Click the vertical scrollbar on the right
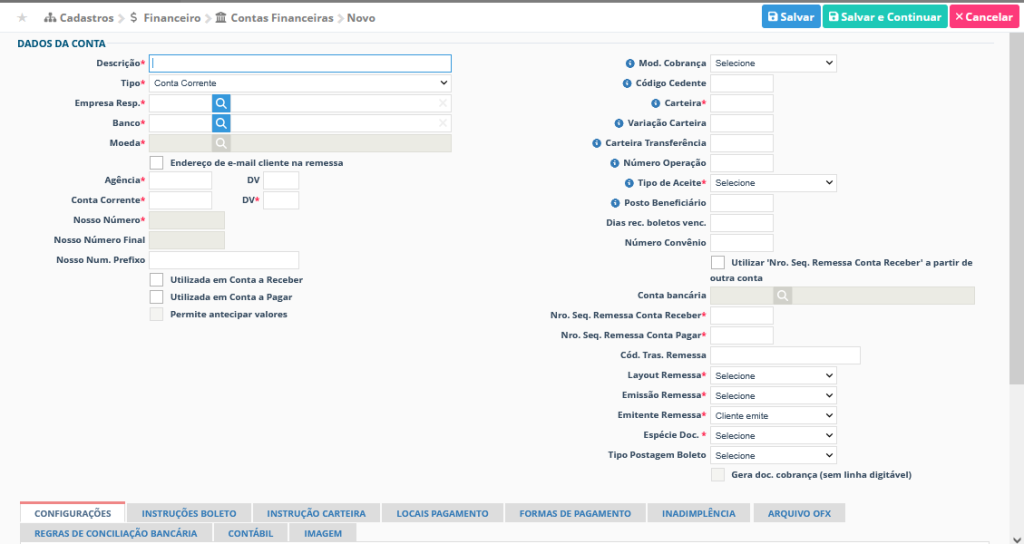This screenshot has width=1024, height=544. pyautogui.click(x=1016, y=200)
